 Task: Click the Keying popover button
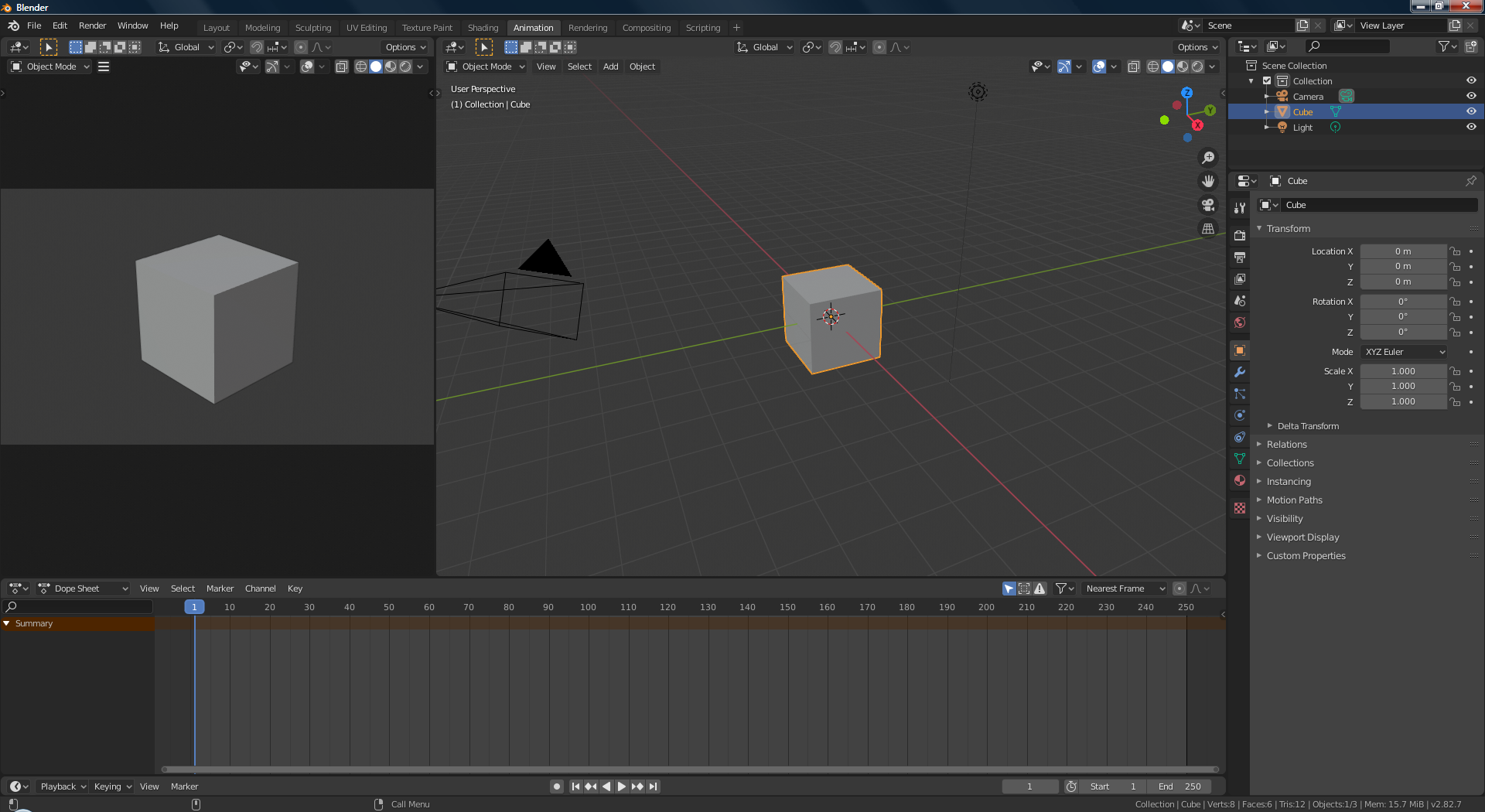(112, 786)
